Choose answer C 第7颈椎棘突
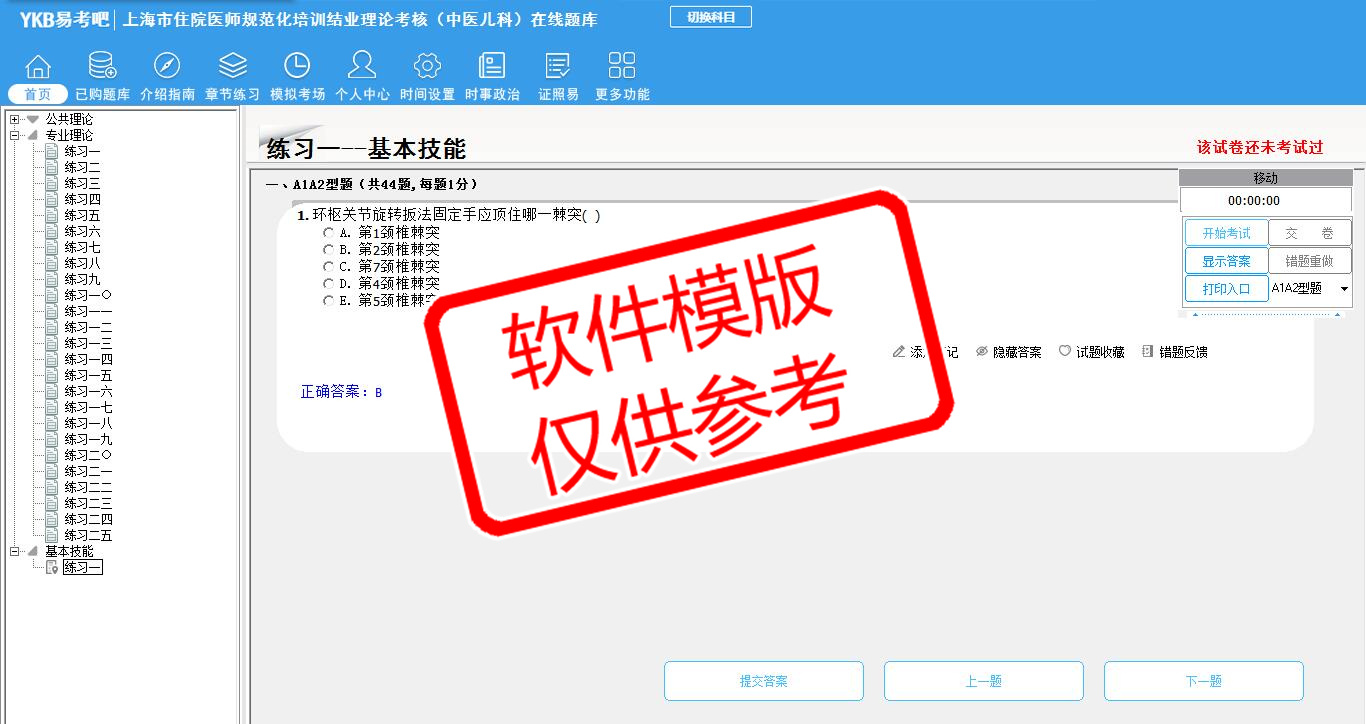Viewport: 1366px width, 724px height. (x=328, y=267)
